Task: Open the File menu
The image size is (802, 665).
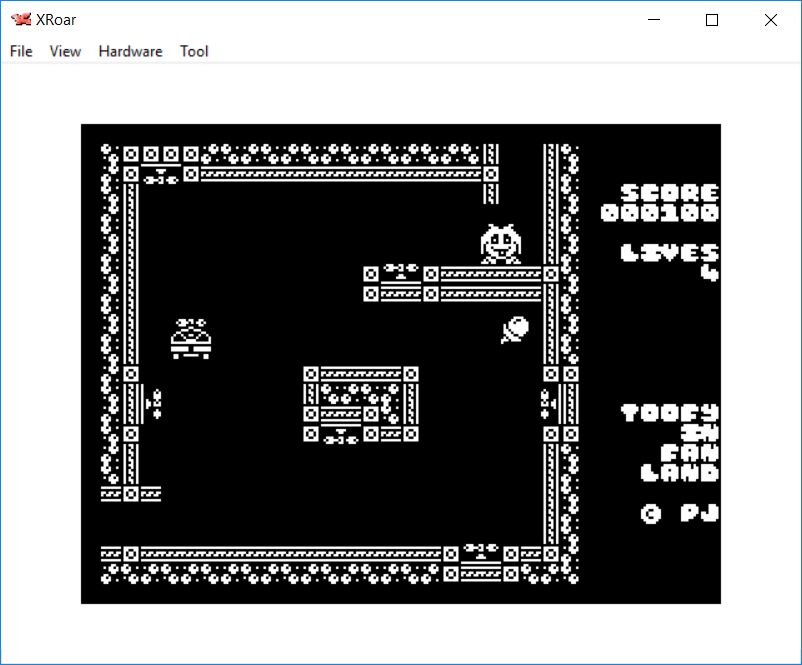Action: tap(21, 51)
